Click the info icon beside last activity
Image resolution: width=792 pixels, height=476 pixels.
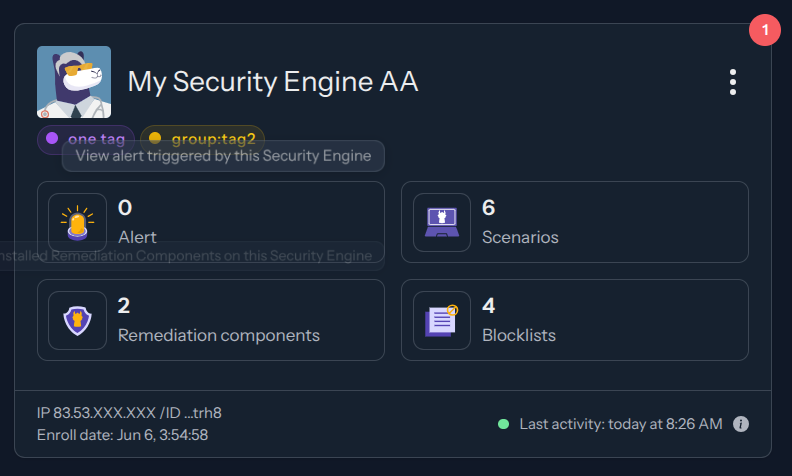pos(741,424)
